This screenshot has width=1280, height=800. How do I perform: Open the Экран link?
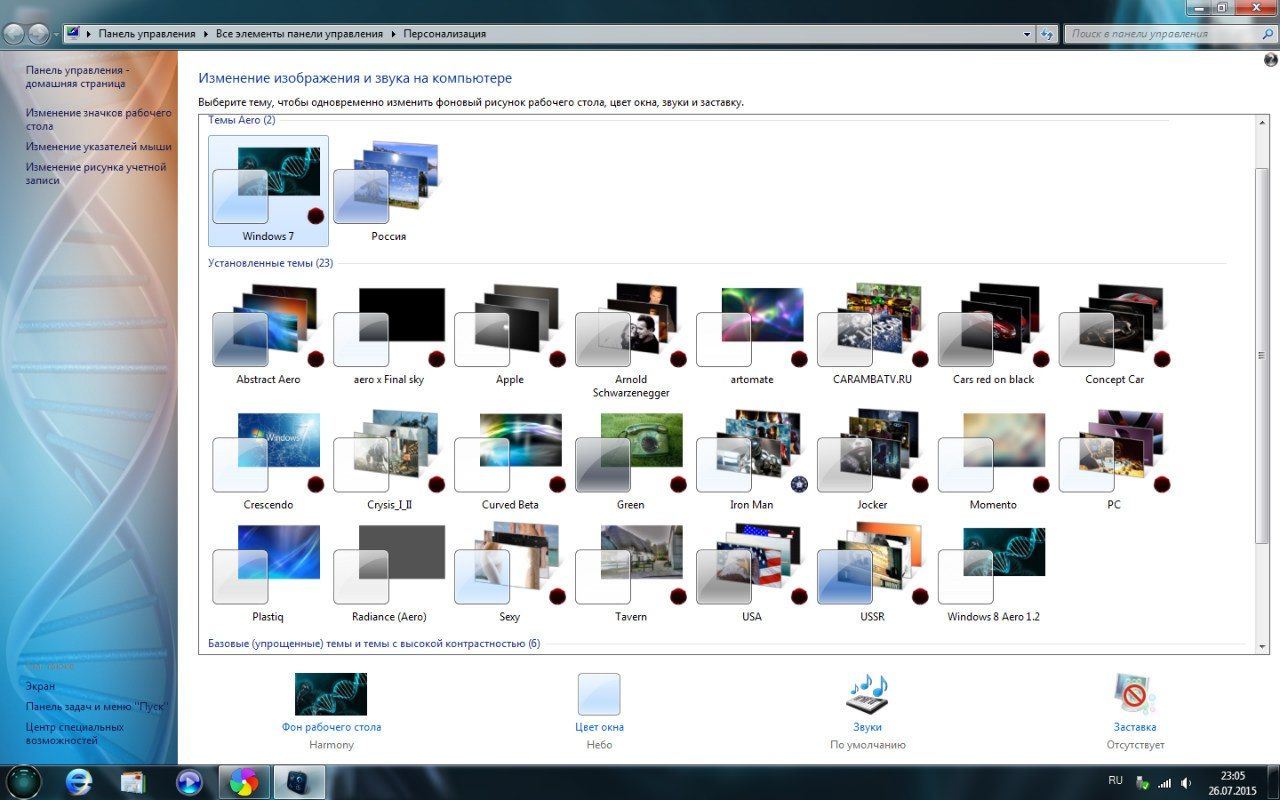(40, 686)
